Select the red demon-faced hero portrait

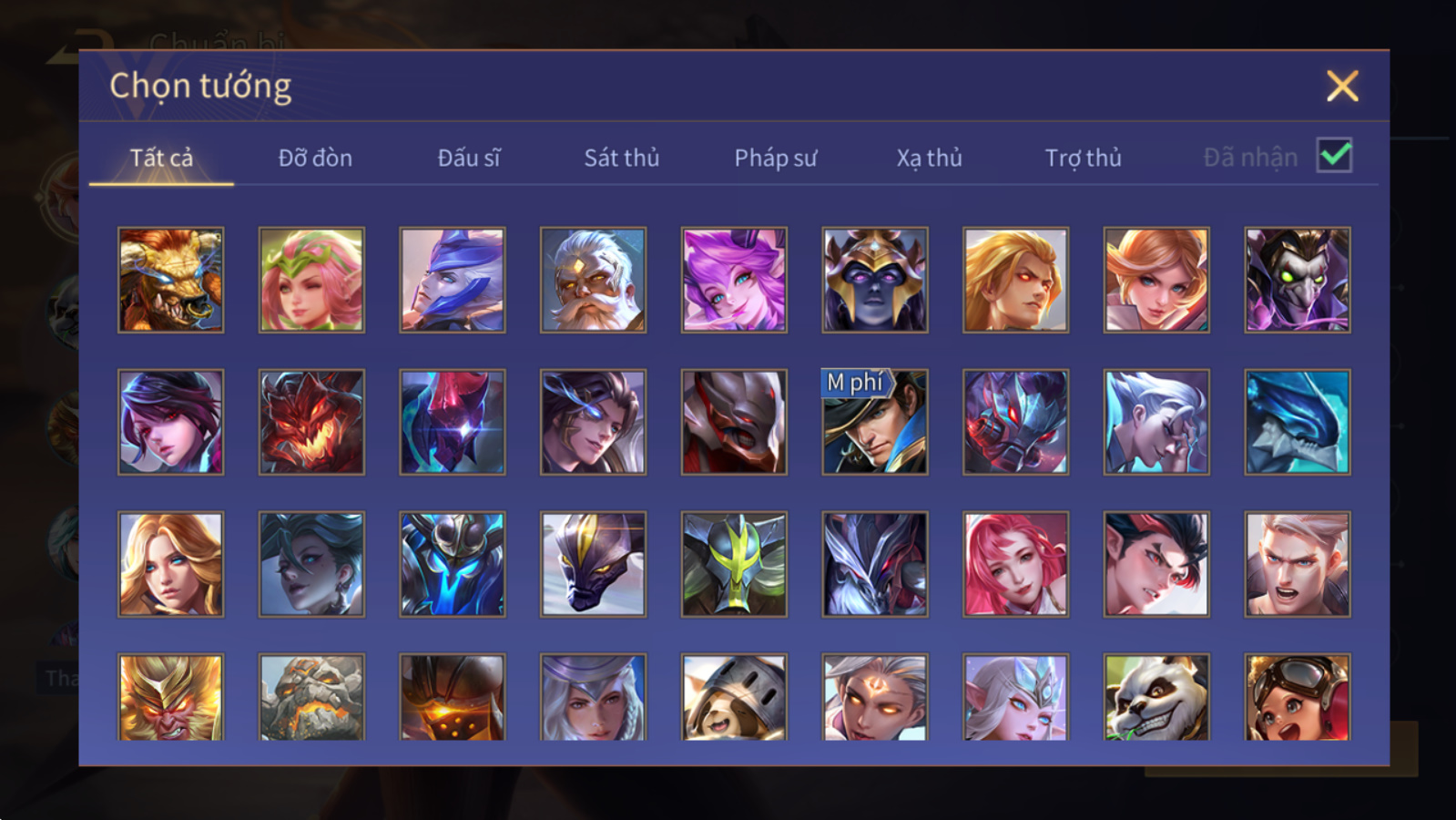pyautogui.click(x=311, y=422)
